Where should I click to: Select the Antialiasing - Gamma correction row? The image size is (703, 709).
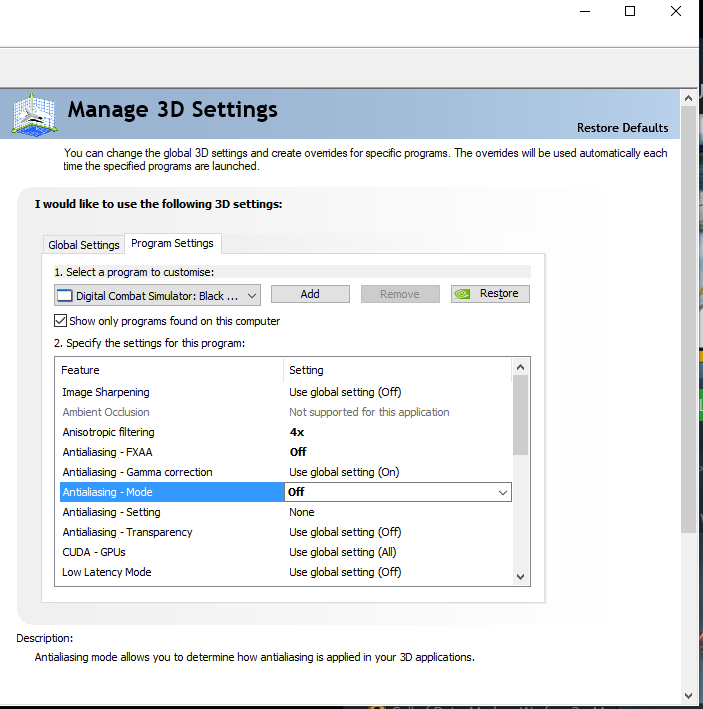pyautogui.click(x=285, y=472)
